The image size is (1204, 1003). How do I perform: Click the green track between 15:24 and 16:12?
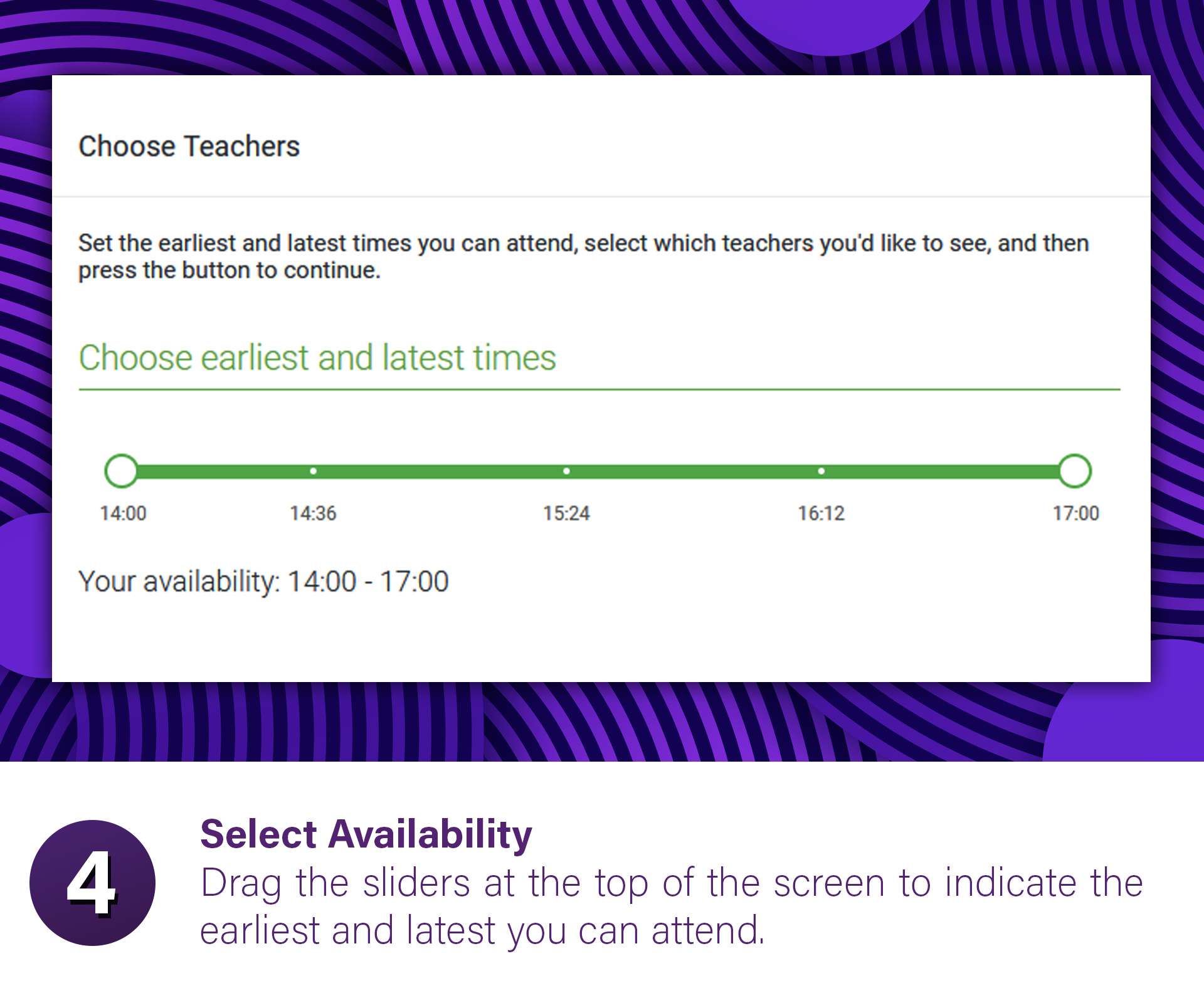(693, 471)
